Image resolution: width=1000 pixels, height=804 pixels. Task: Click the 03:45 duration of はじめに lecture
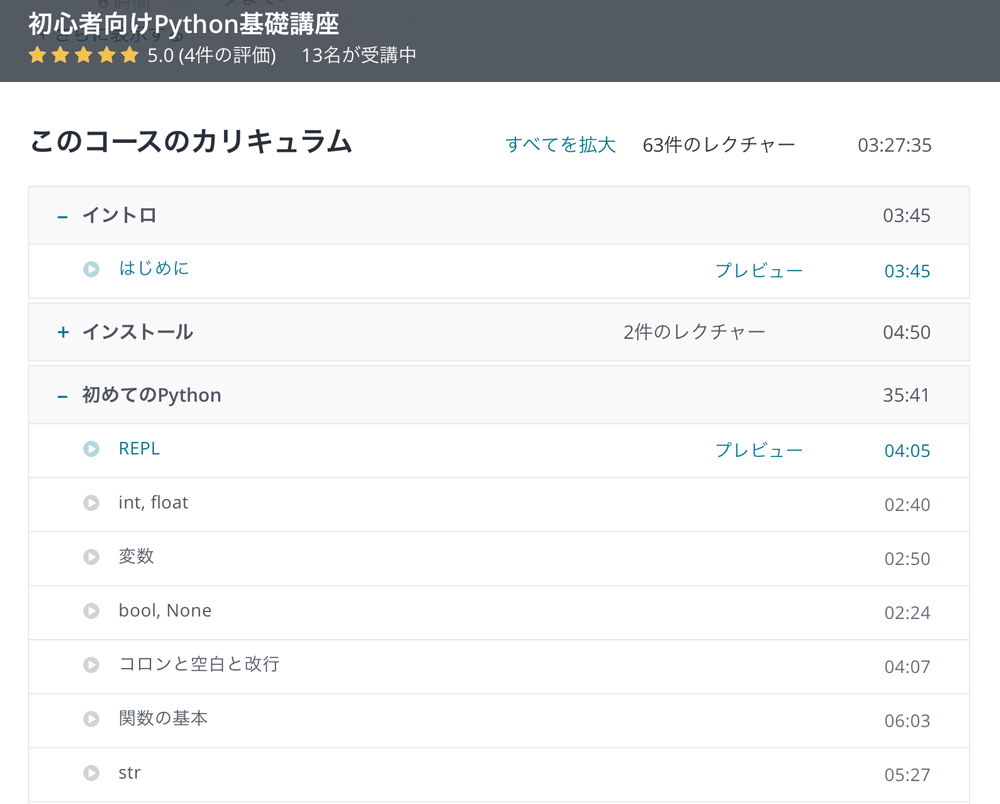pos(907,271)
